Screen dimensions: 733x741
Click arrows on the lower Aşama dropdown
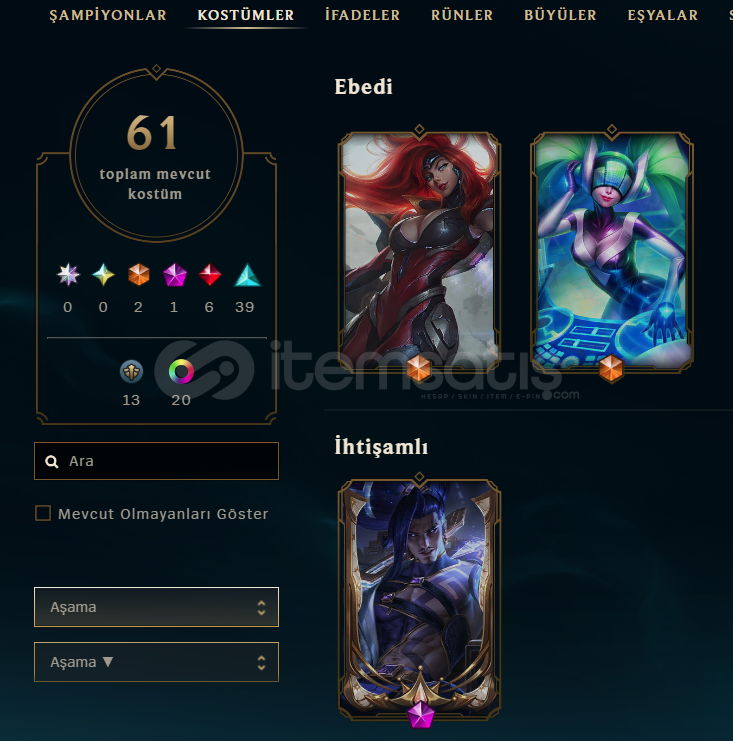point(261,663)
